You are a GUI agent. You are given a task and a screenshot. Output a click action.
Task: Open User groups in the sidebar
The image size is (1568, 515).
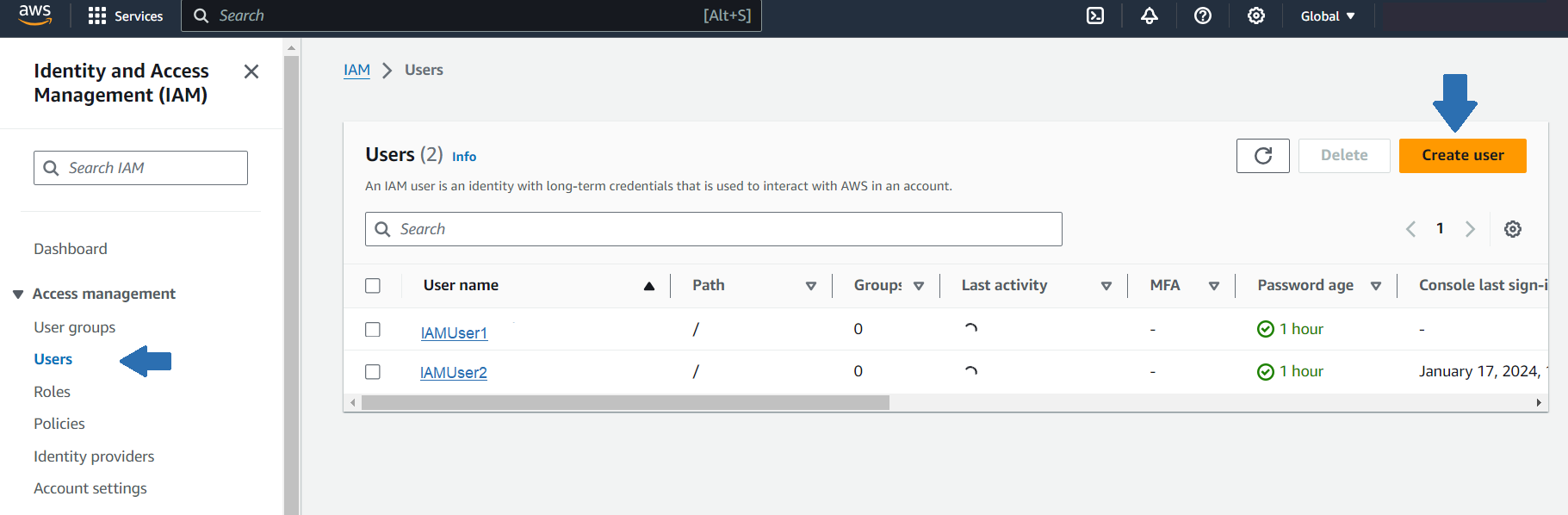click(75, 327)
